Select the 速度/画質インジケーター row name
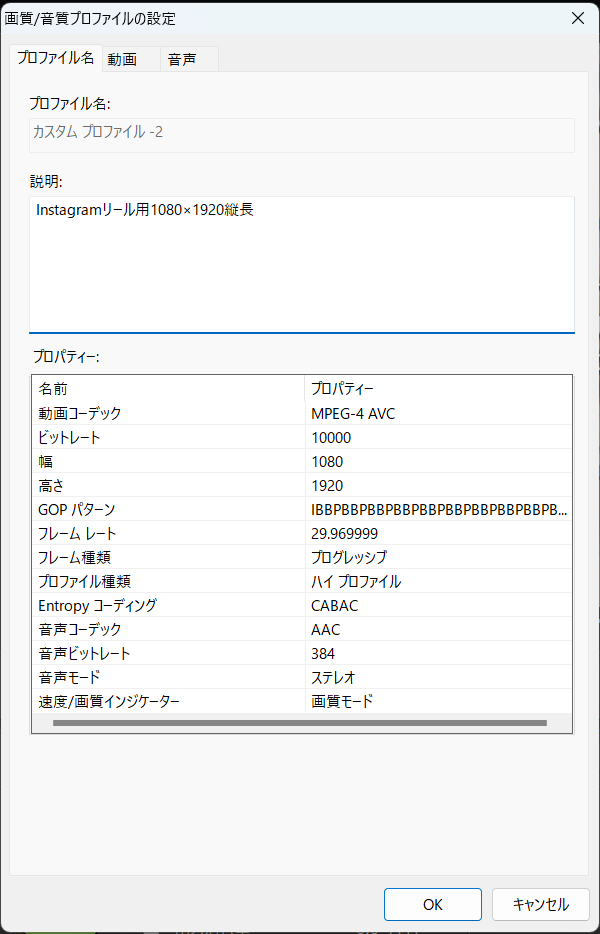The image size is (600, 934). [108, 701]
